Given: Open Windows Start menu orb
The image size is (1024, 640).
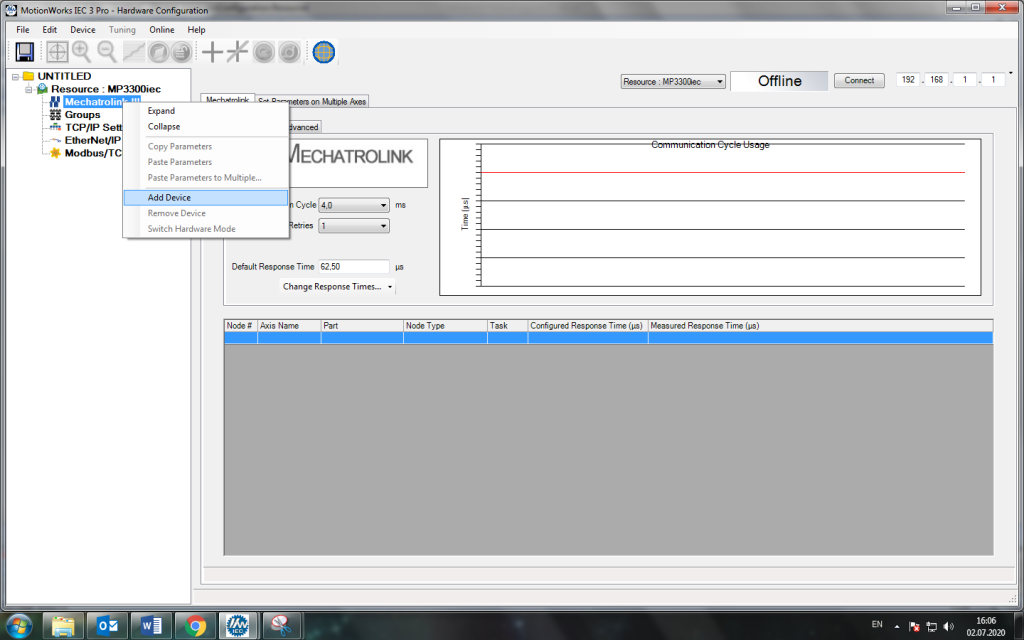Looking at the screenshot, I should pyautogui.click(x=18, y=626).
